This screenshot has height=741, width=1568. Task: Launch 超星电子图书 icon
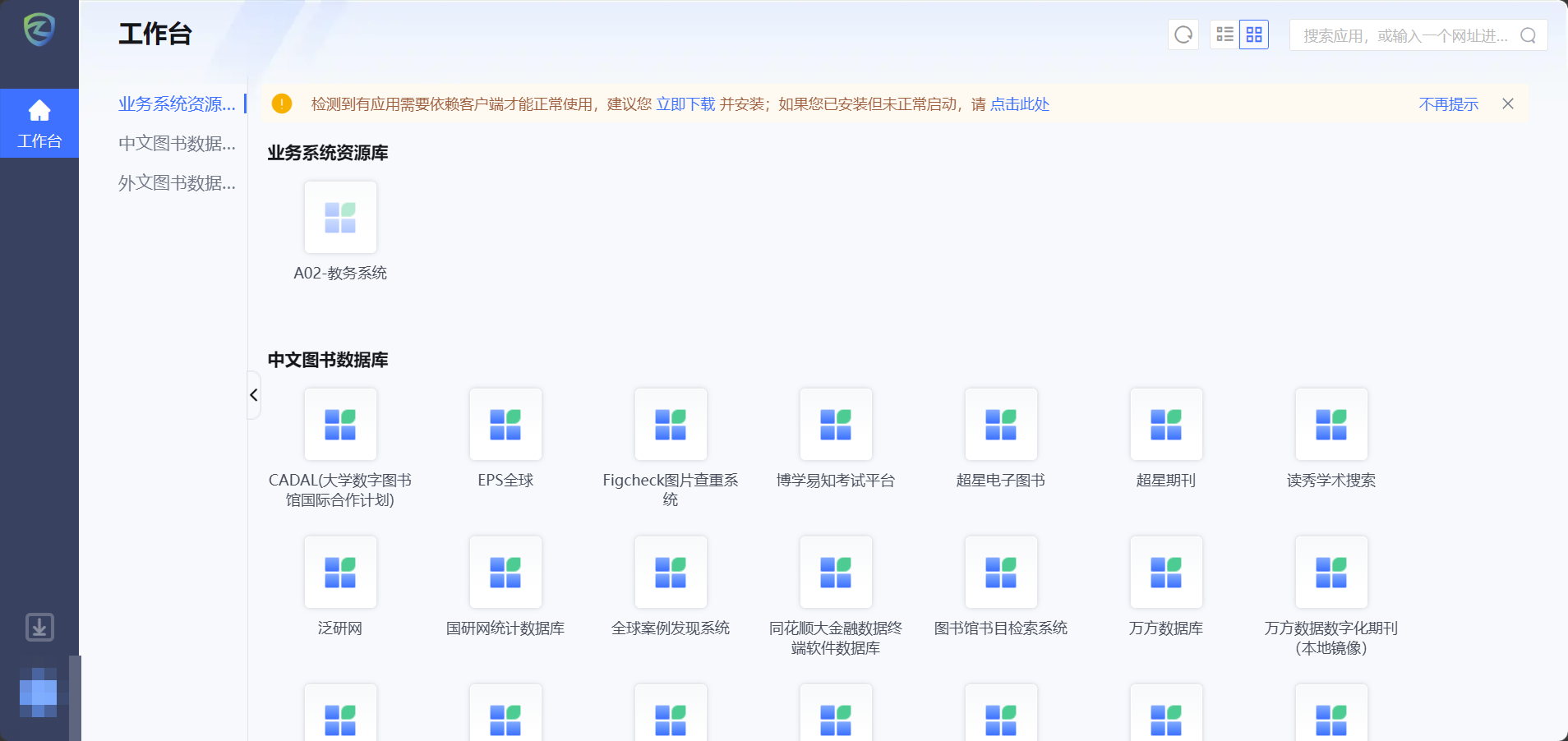tap(1001, 425)
